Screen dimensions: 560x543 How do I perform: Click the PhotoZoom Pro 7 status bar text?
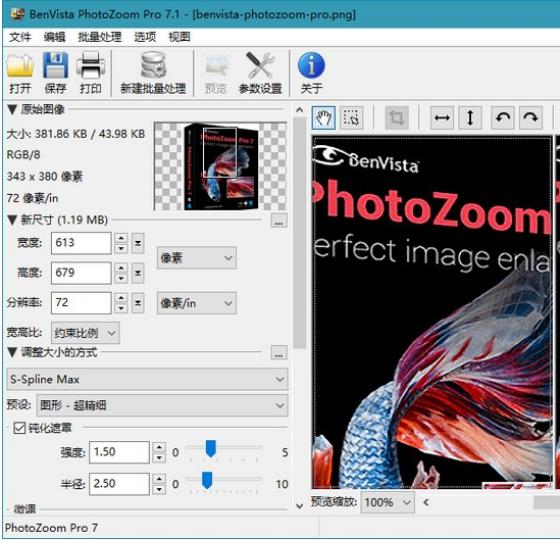click(51, 528)
